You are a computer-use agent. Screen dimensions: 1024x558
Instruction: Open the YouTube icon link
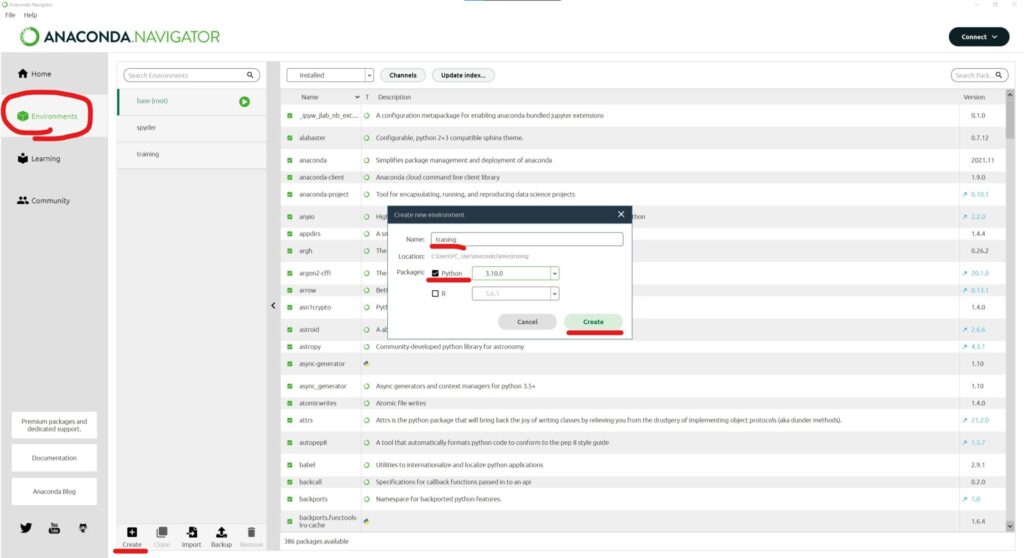pos(54,528)
